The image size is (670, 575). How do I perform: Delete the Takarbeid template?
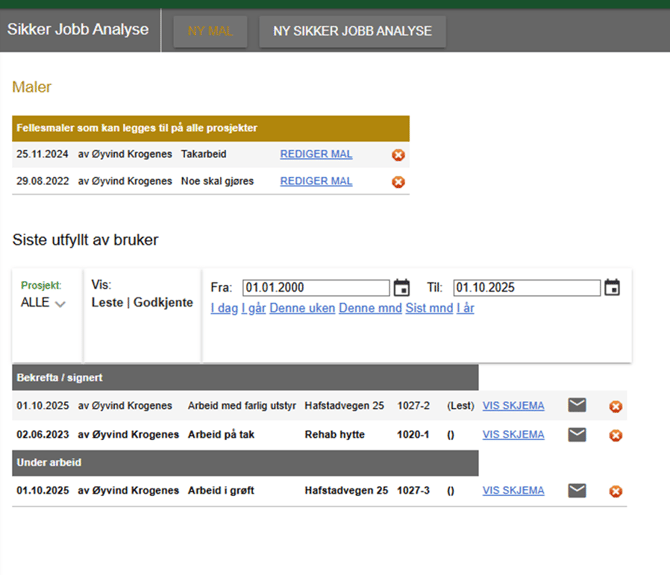pyautogui.click(x=398, y=155)
